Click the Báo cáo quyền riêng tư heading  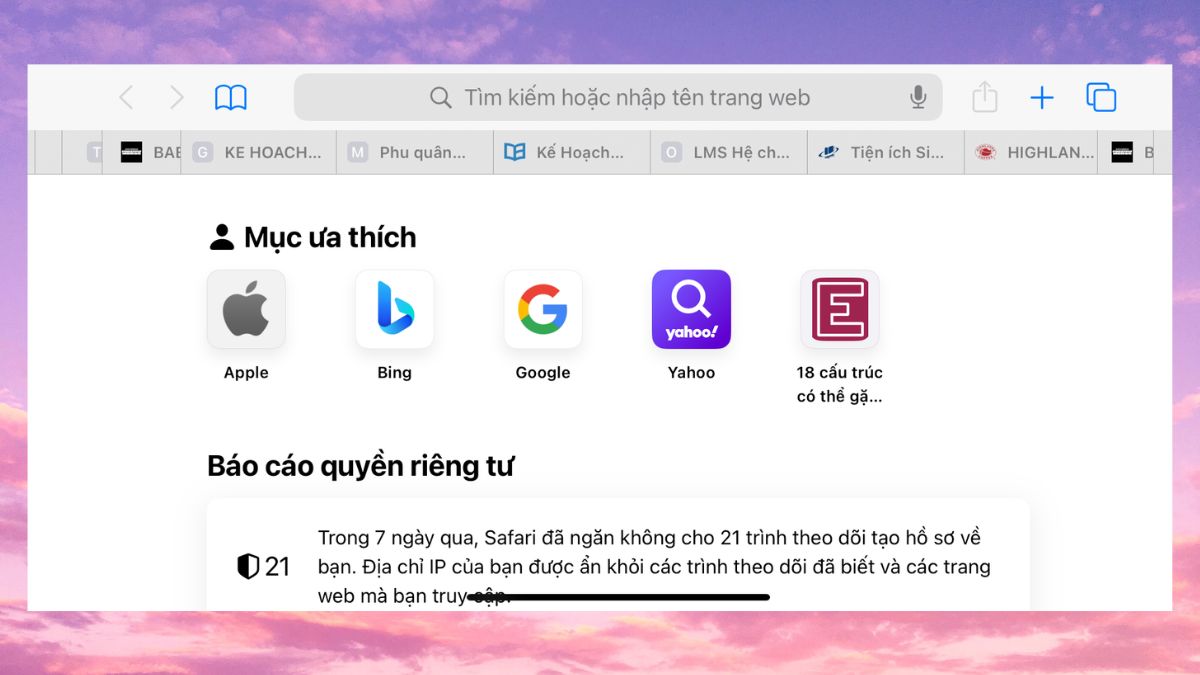(360, 466)
